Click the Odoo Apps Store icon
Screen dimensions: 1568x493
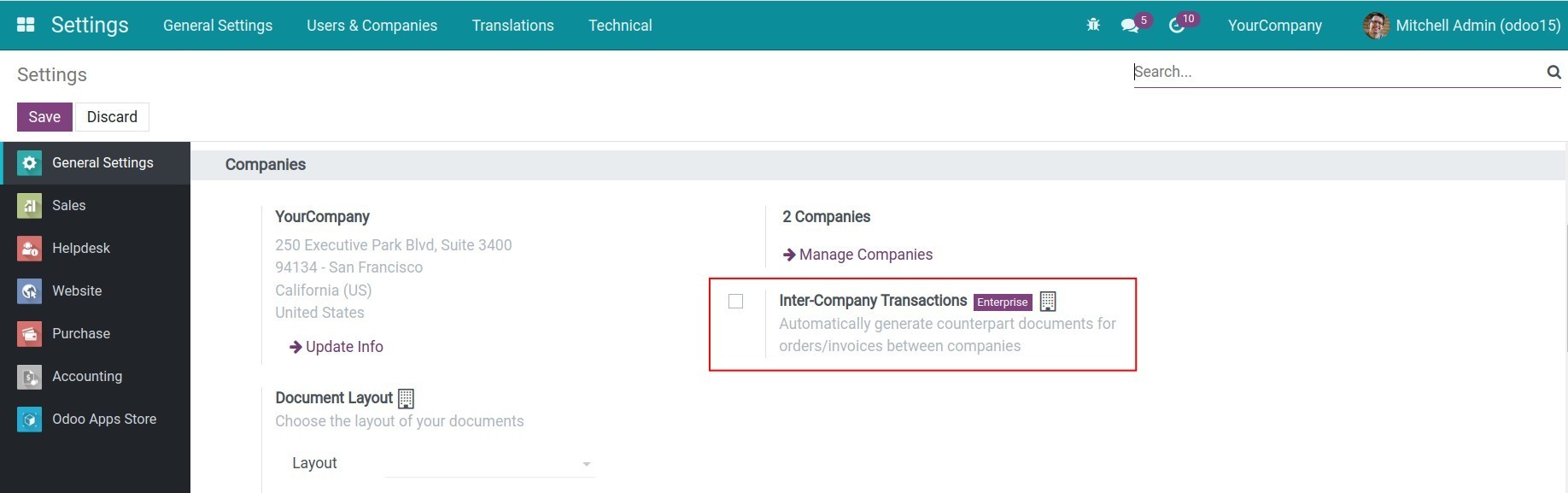tap(29, 420)
